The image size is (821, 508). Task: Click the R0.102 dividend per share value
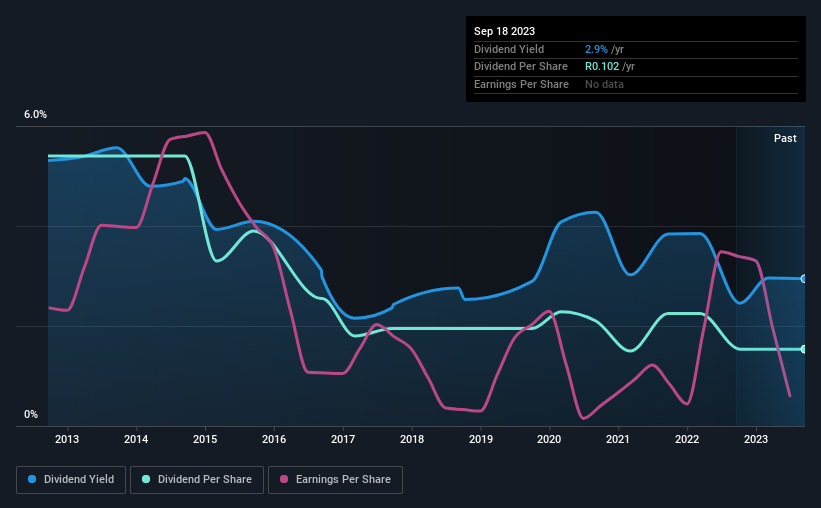click(602, 67)
